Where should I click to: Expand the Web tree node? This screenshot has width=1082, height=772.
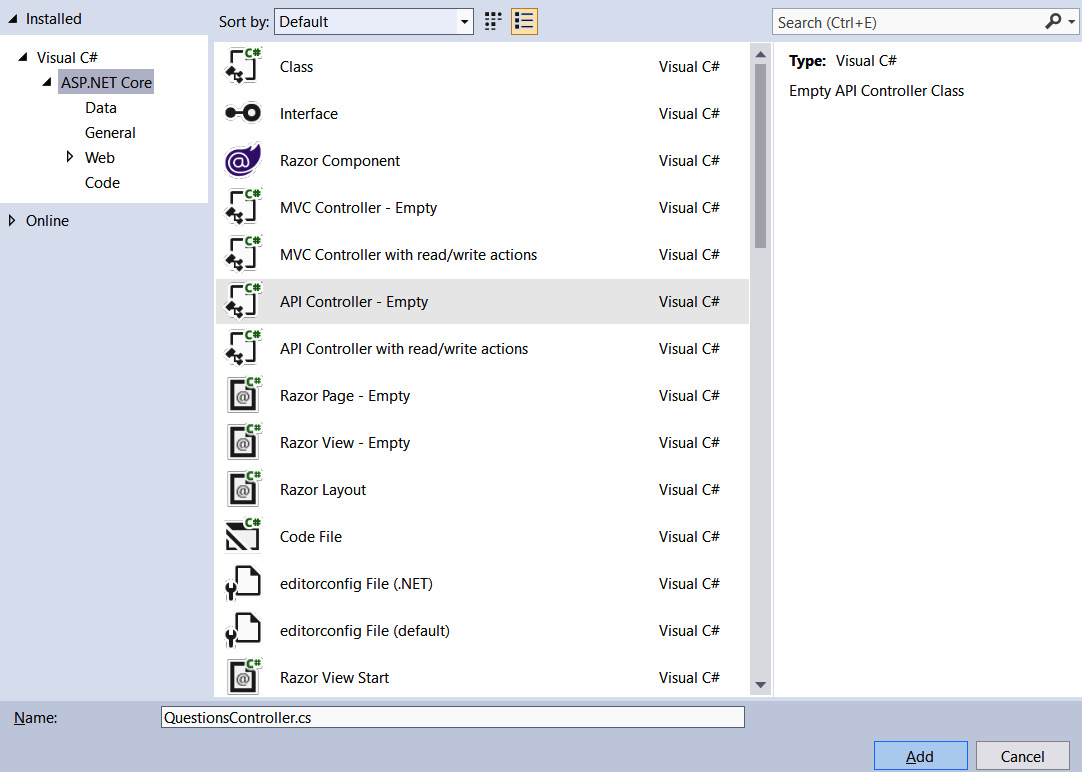coord(70,157)
